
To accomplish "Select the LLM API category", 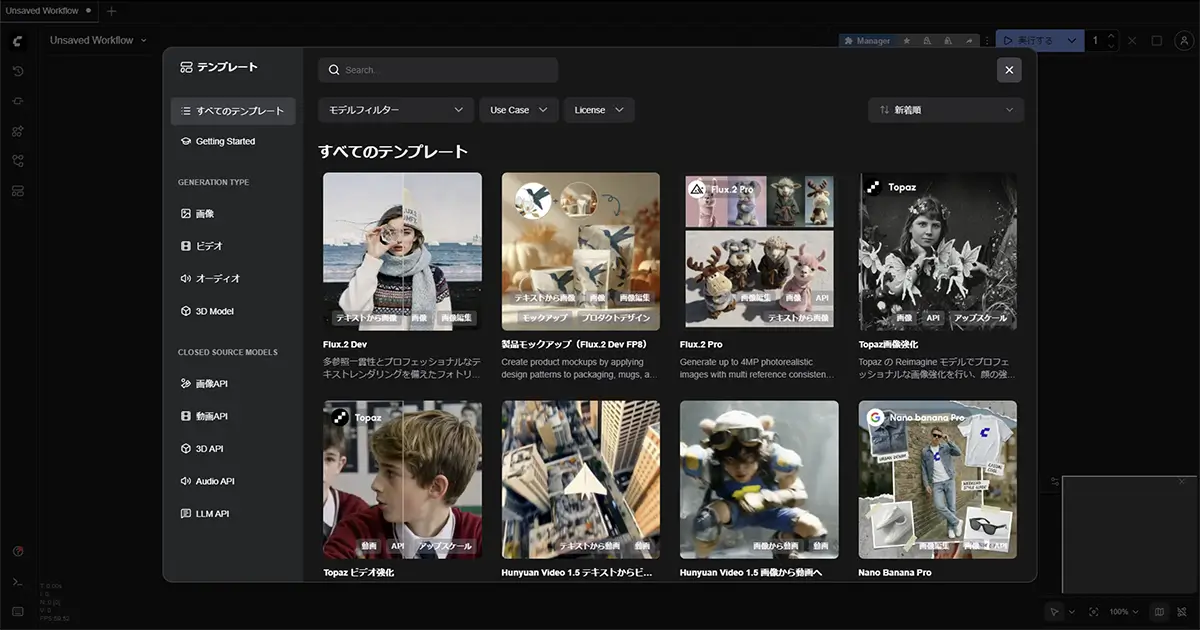I will point(211,513).
